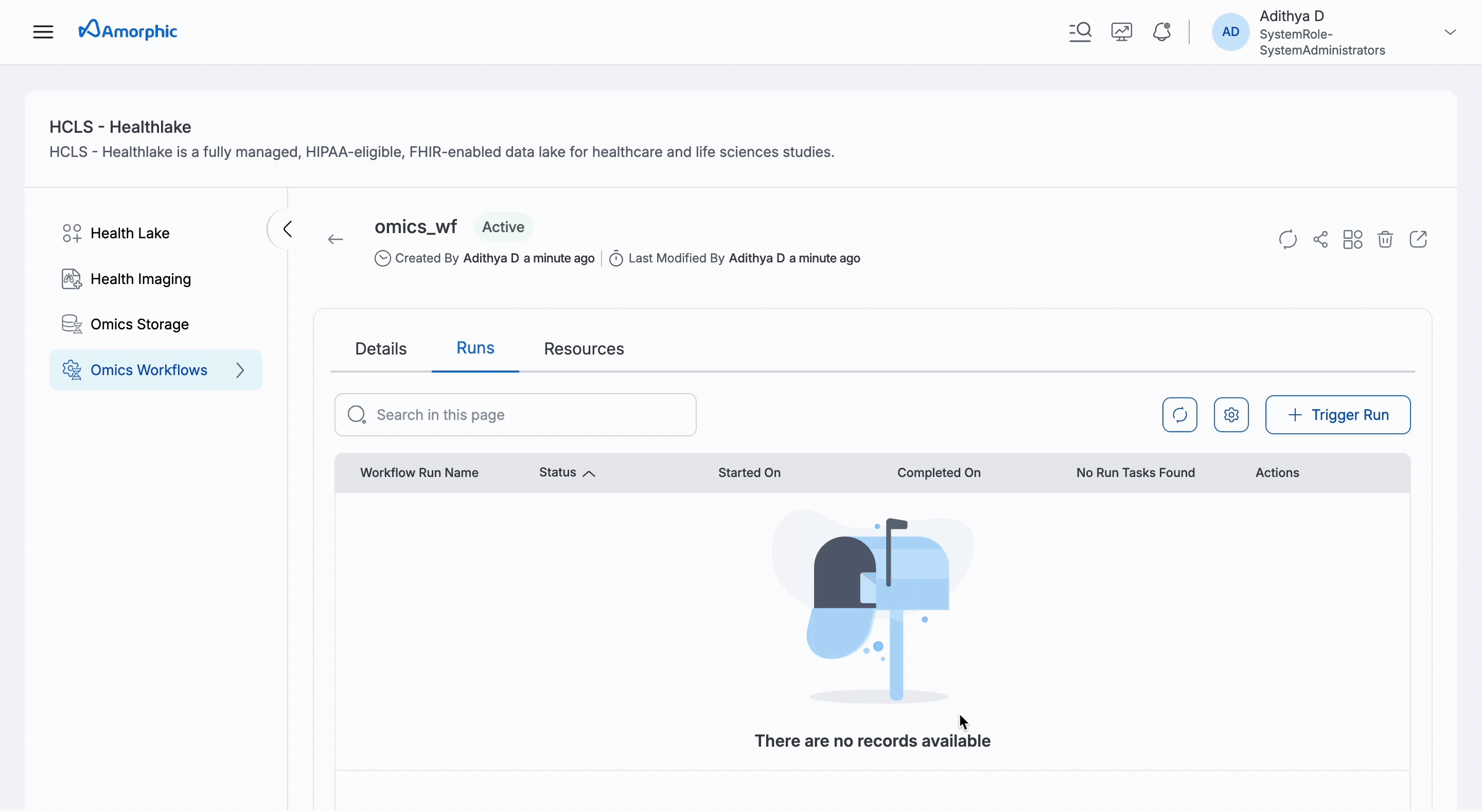This screenshot has height=812, width=1482.
Task: Collapse the HCLS sidebar panel
Action: (288, 228)
